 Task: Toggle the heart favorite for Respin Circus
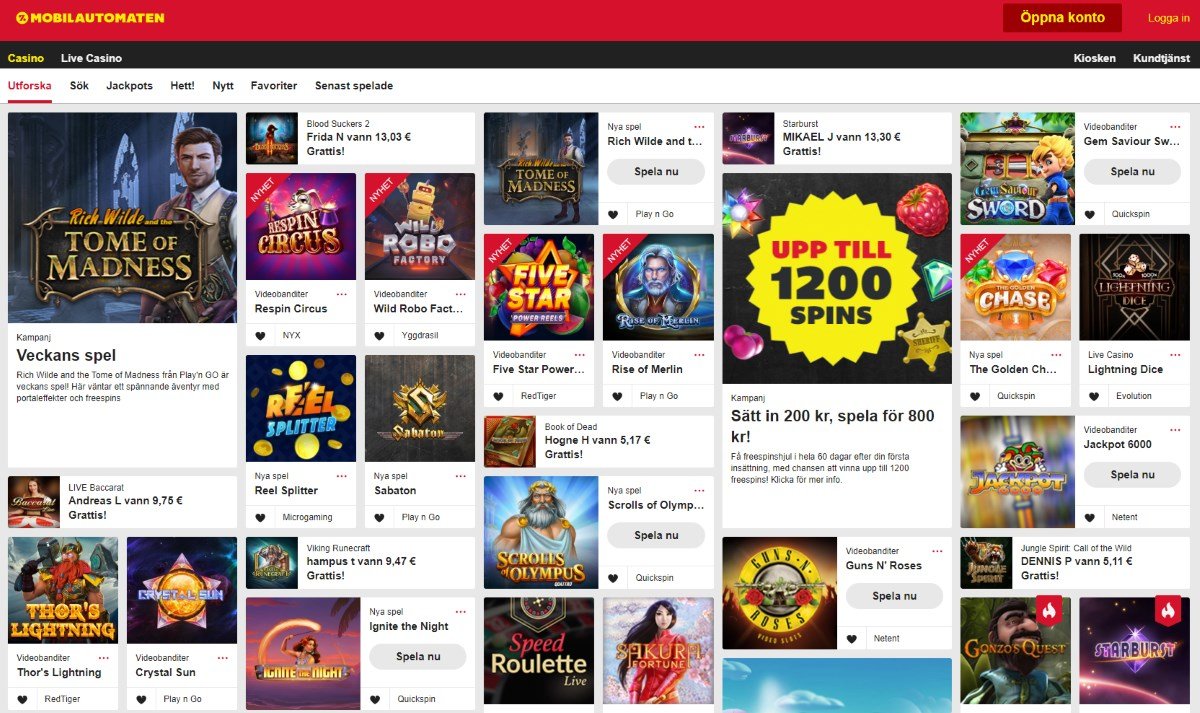pos(261,336)
